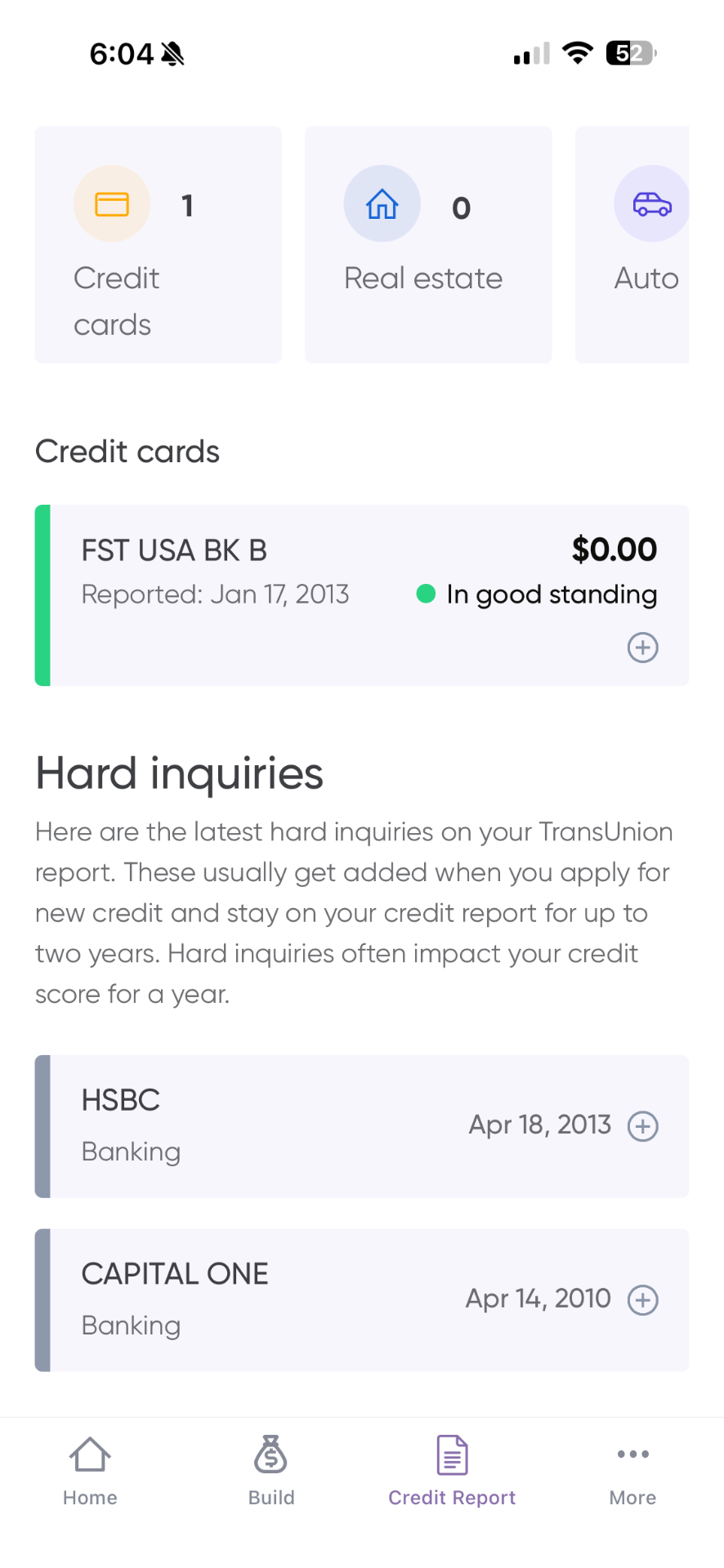Image resolution: width=724 pixels, height=1568 pixels.
Task: Tap the Build money bag icon
Action: pyautogui.click(x=270, y=1454)
